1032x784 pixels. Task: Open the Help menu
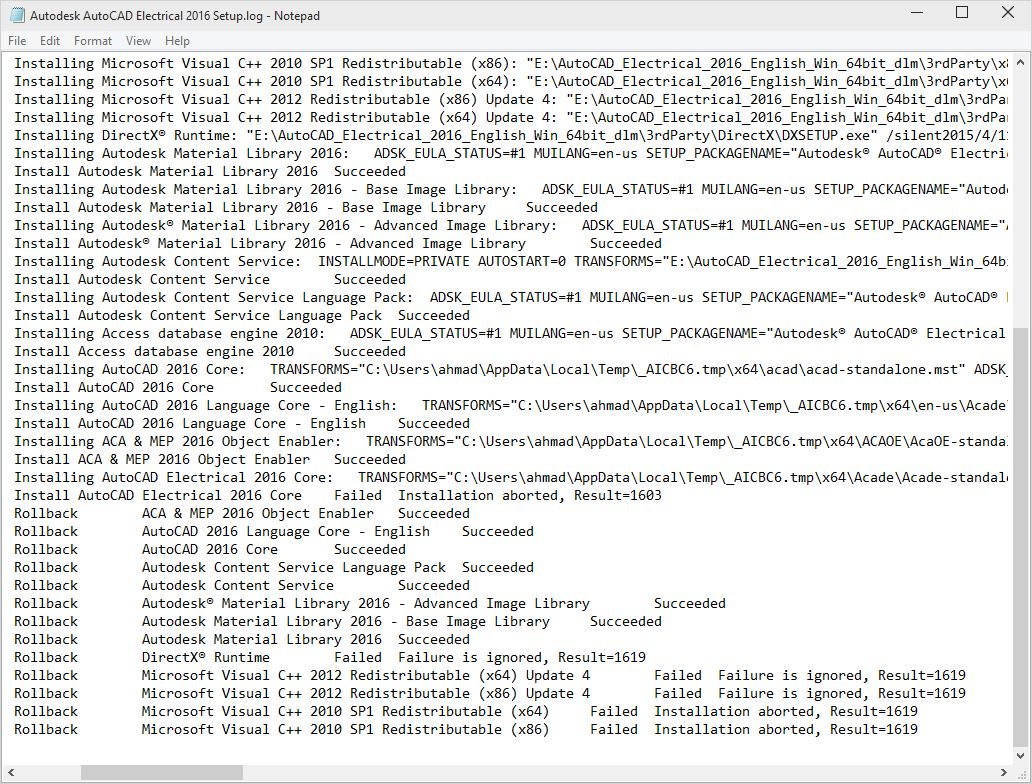pos(177,41)
